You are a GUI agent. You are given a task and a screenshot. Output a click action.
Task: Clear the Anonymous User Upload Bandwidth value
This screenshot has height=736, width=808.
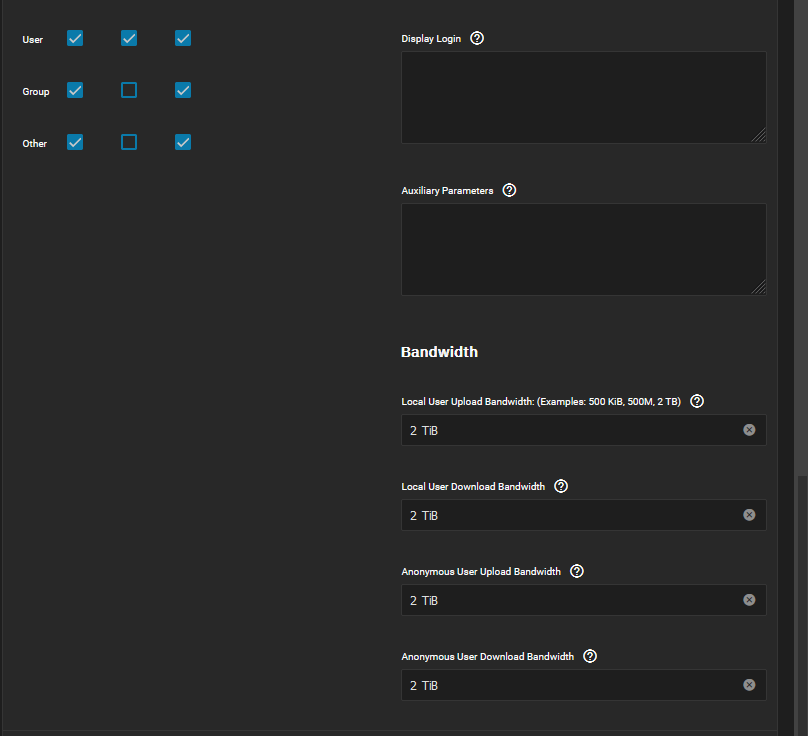pos(749,600)
